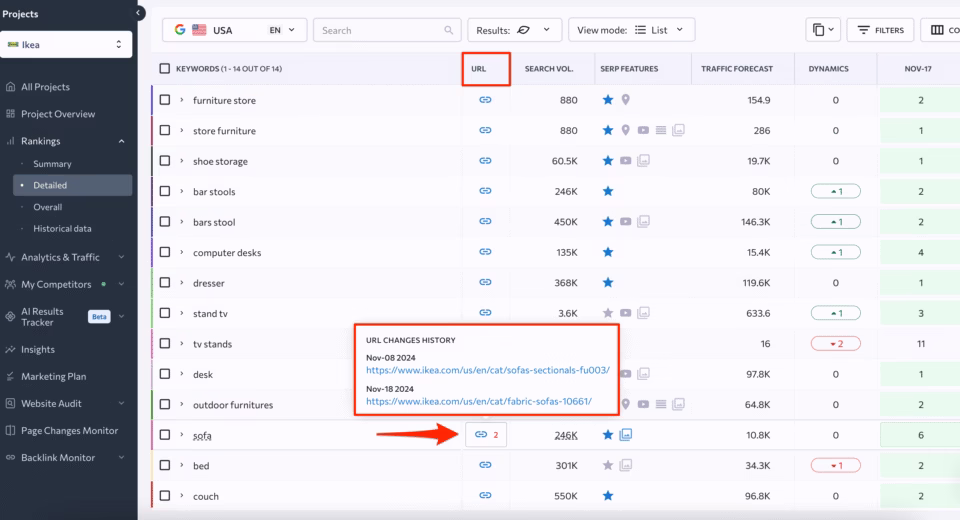Viewport: 960px width, 520px height.
Task: Open Marketing Plan in sidebar
Action: tap(53, 377)
